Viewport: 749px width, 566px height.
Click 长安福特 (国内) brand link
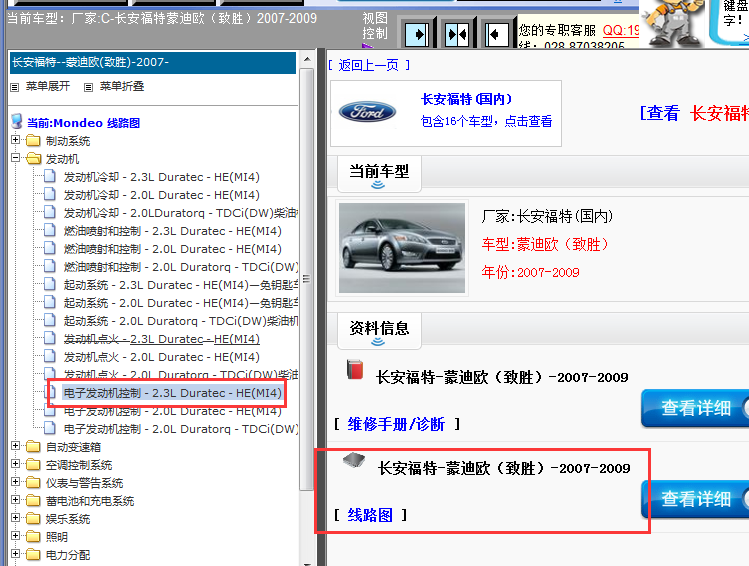[x=466, y=99]
